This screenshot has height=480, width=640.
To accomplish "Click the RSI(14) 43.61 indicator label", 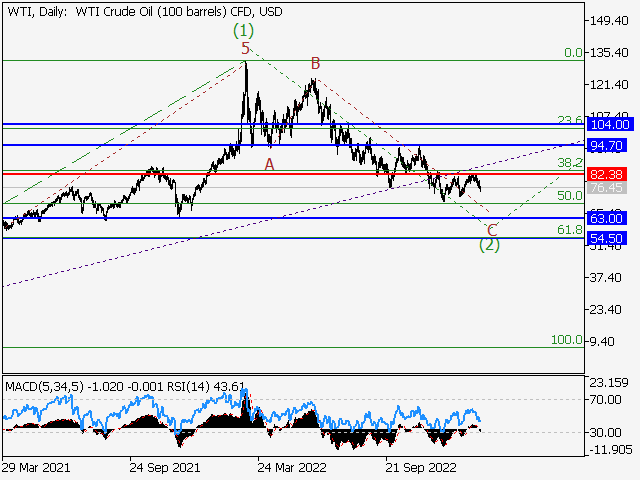I will coord(207,386).
